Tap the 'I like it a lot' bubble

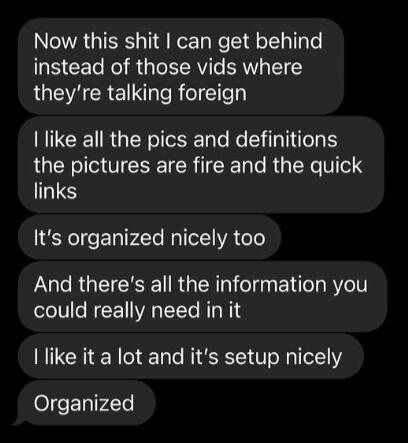coord(191,356)
